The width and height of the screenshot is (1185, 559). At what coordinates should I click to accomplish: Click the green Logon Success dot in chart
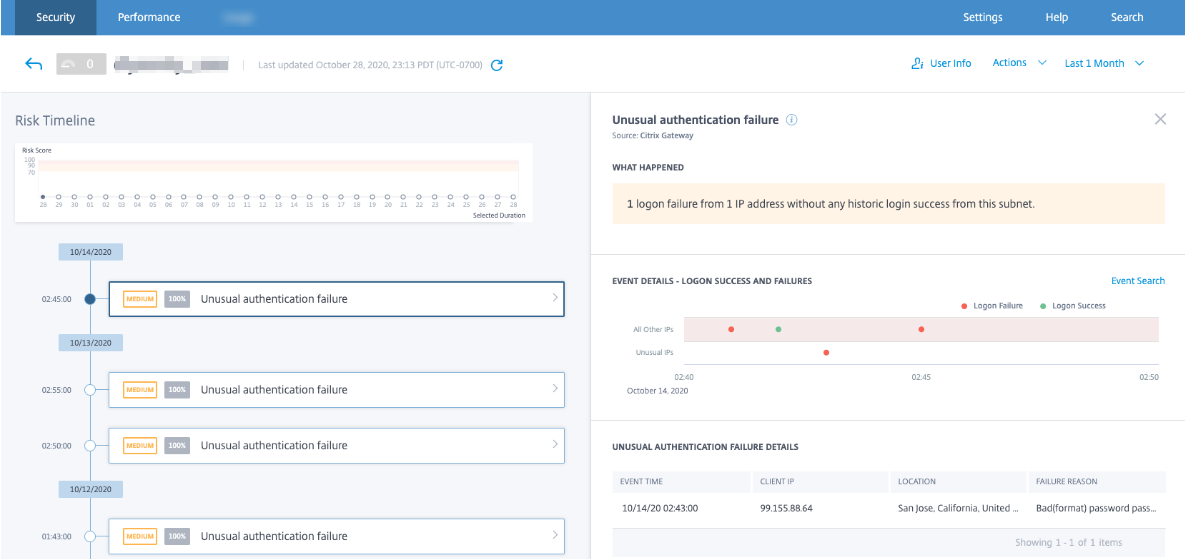click(x=778, y=329)
